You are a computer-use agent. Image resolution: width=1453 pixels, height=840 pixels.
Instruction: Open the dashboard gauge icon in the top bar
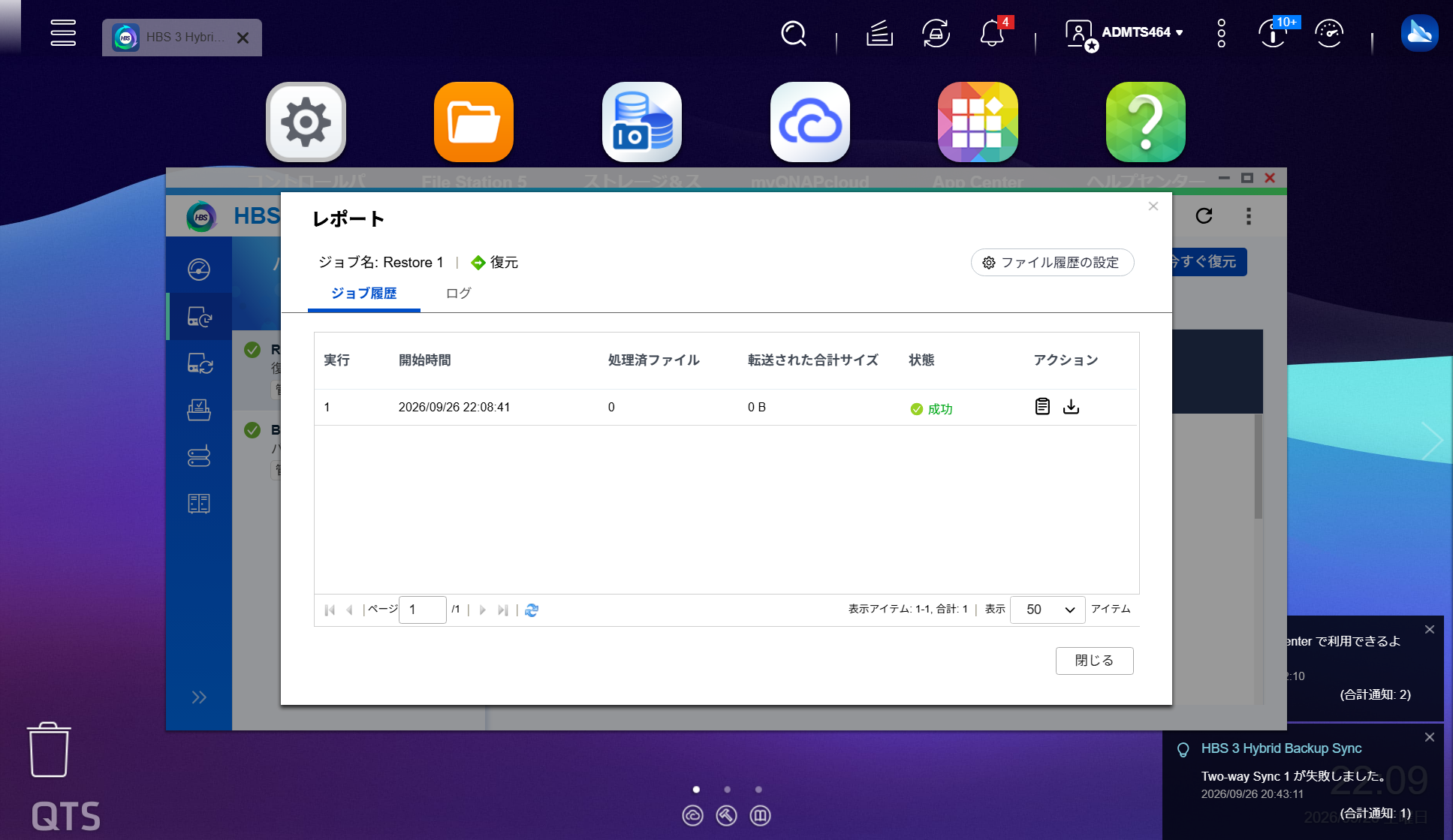[1329, 34]
